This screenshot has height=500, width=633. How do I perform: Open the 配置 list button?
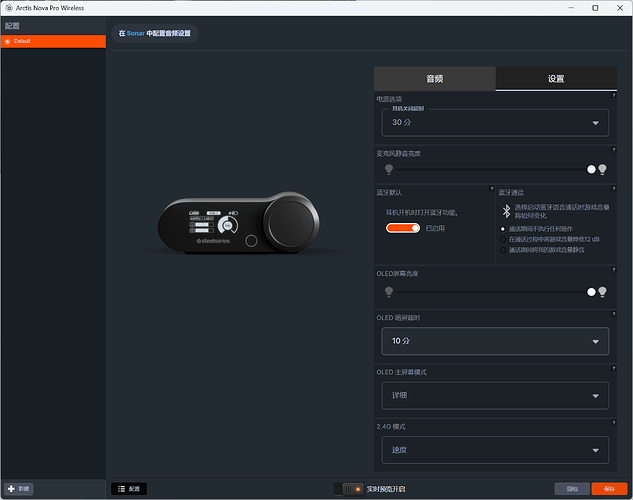pyautogui.click(x=129, y=489)
